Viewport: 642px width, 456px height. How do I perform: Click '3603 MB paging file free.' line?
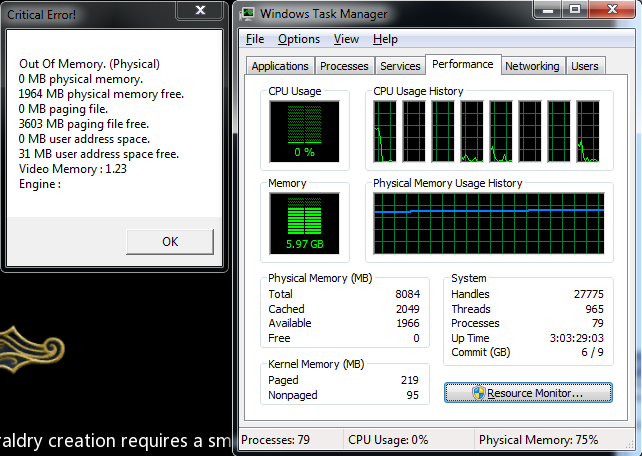(84, 124)
